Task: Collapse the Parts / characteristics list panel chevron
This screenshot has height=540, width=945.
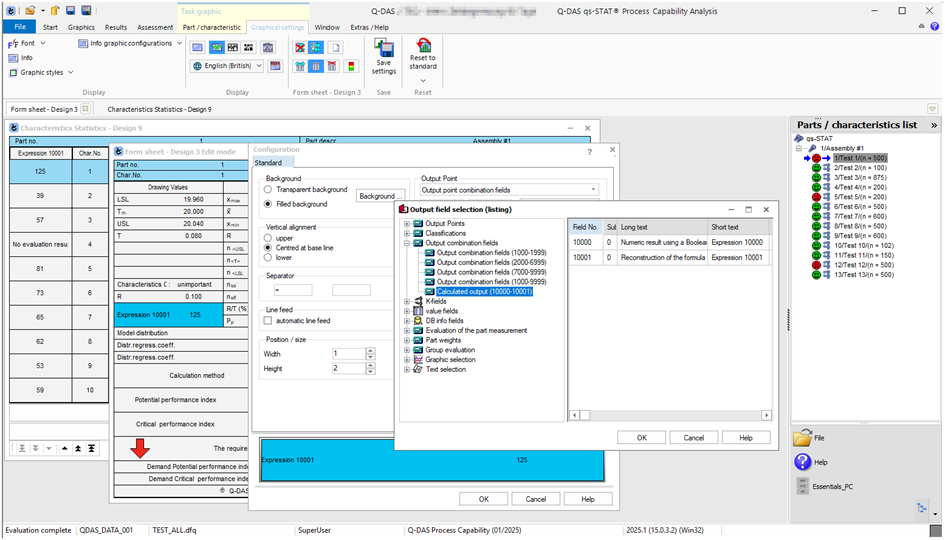Action: point(934,125)
